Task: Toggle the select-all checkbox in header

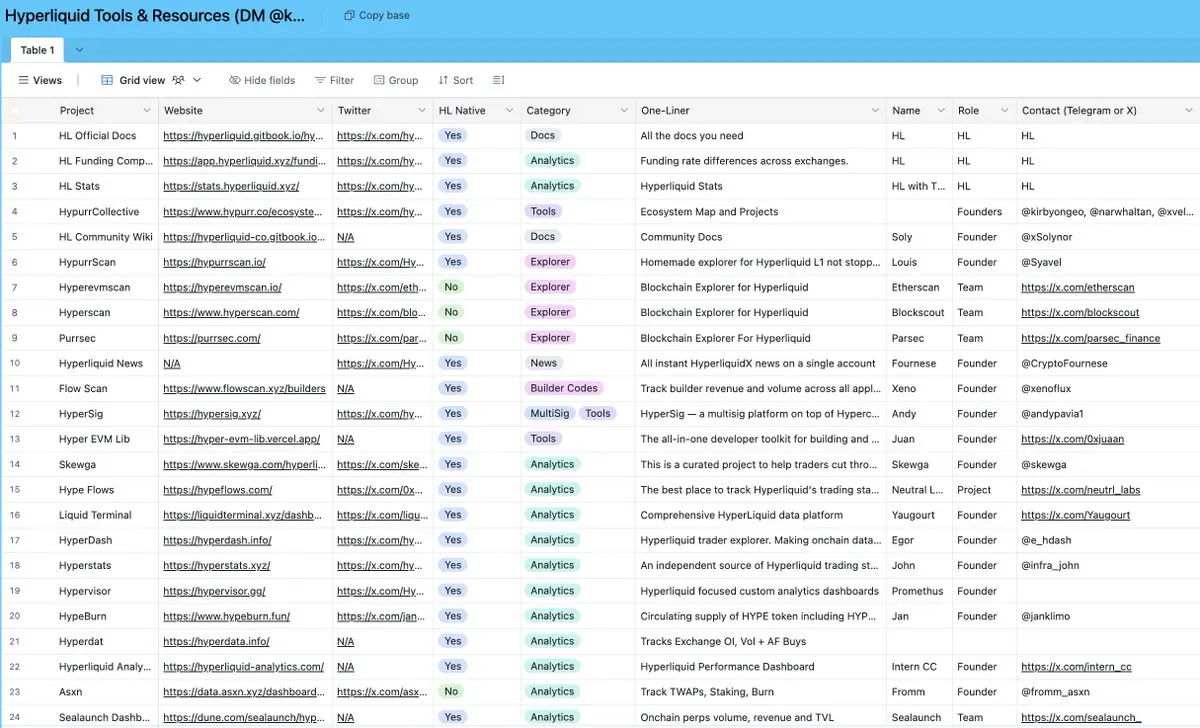Action: [15, 110]
